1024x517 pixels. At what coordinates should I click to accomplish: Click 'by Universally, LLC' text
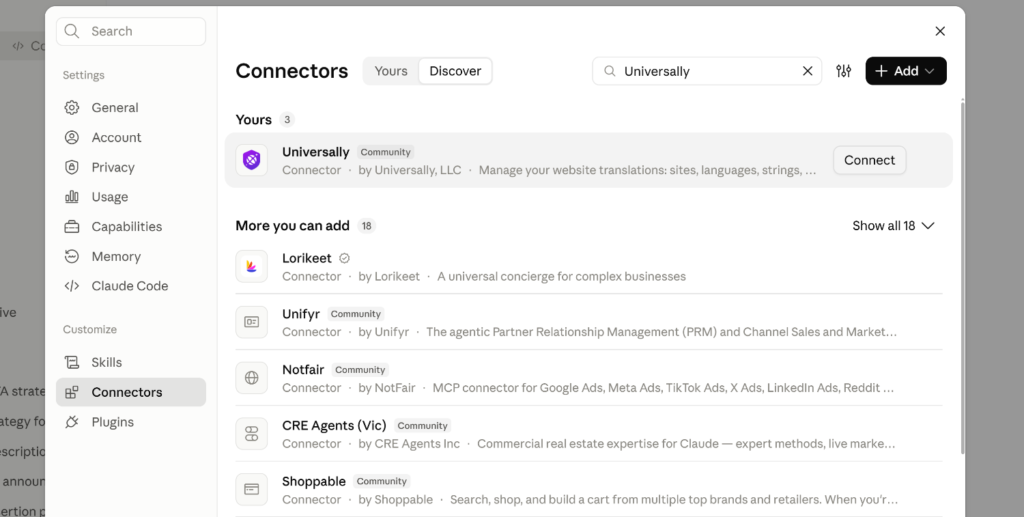(x=409, y=170)
